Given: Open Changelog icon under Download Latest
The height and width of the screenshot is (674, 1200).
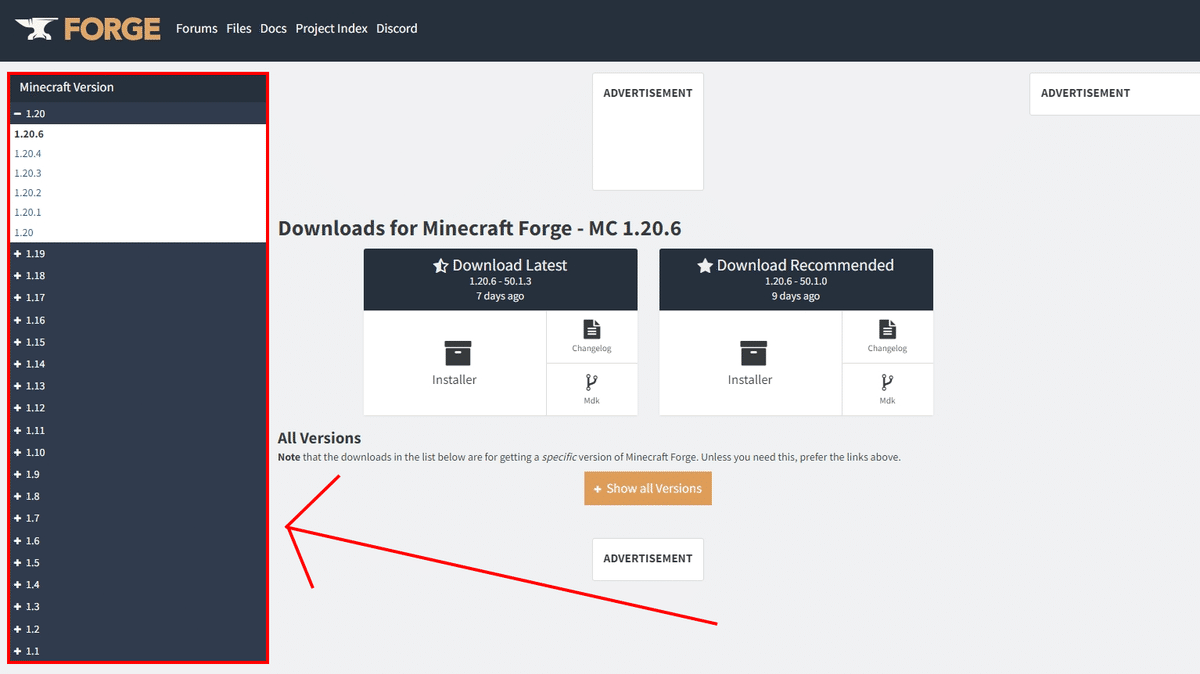Looking at the screenshot, I should [x=591, y=329].
